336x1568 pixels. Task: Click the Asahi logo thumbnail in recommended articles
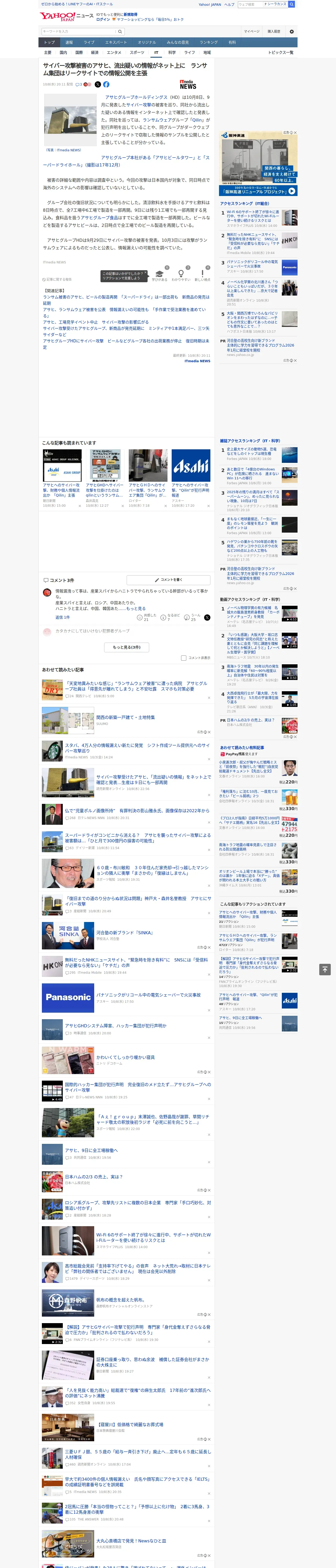(x=191, y=466)
